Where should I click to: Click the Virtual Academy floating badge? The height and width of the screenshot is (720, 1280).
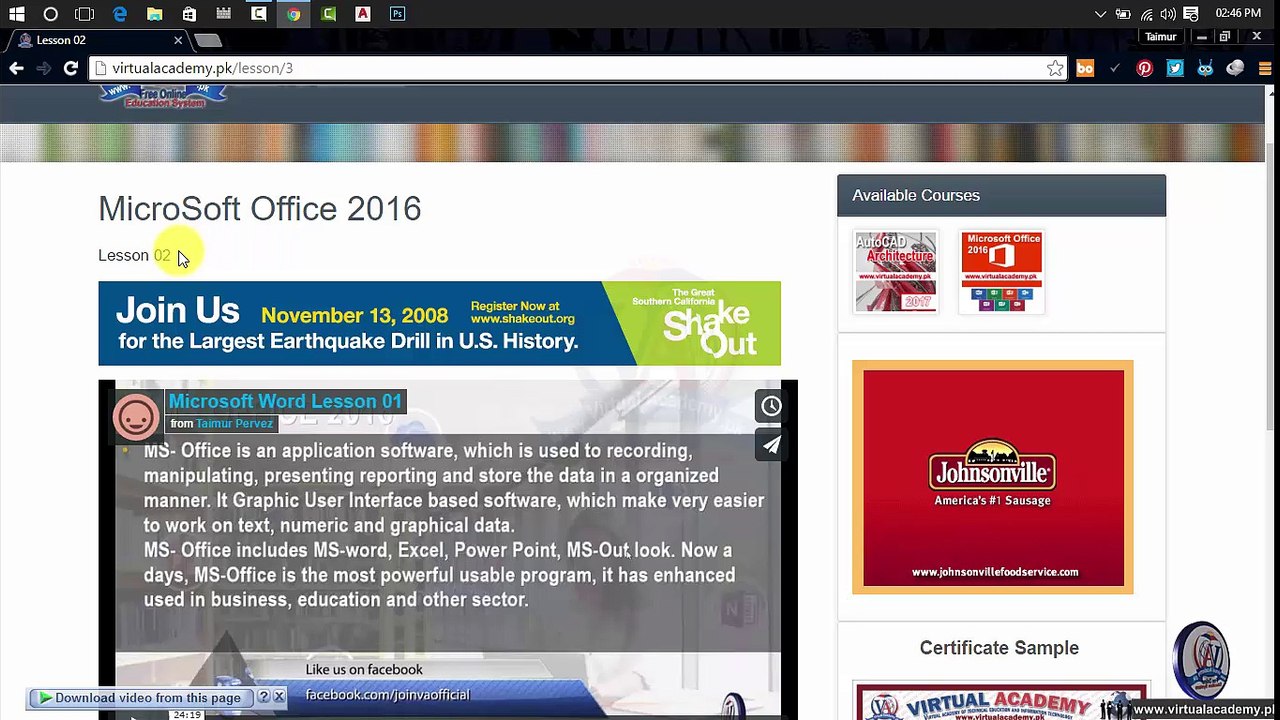pos(1201,661)
